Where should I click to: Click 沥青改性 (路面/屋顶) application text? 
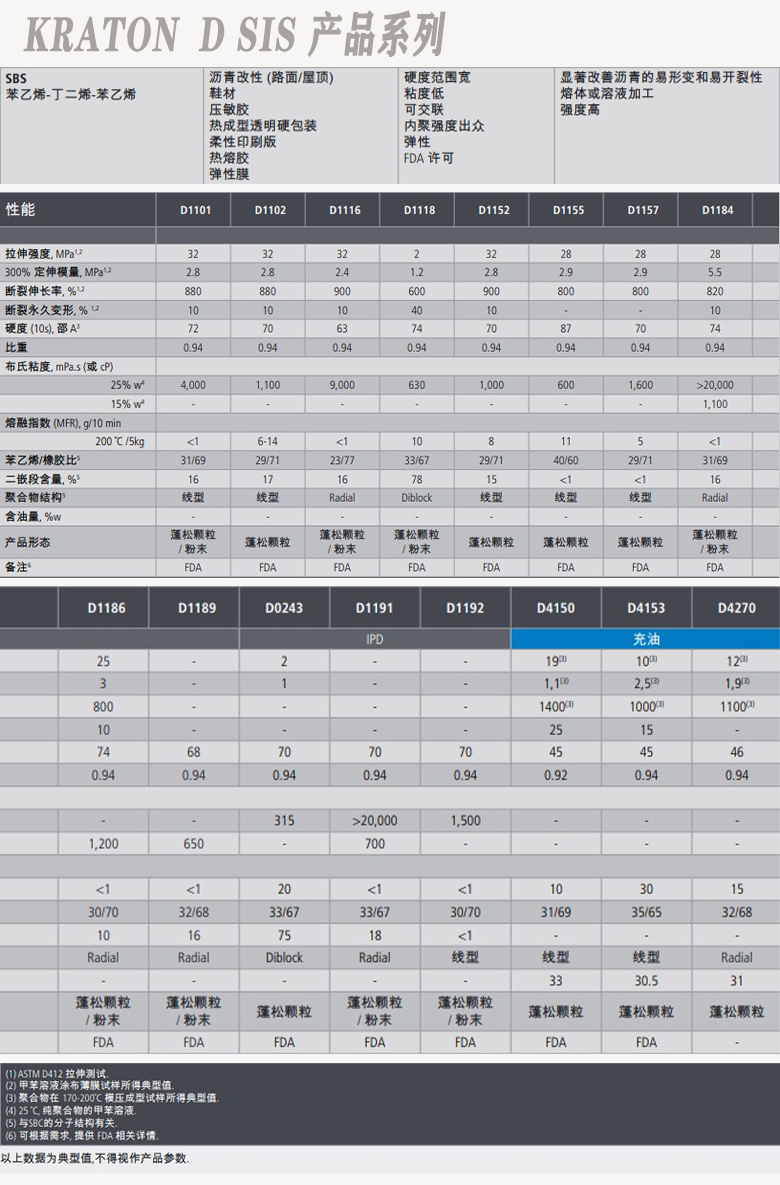[271, 77]
